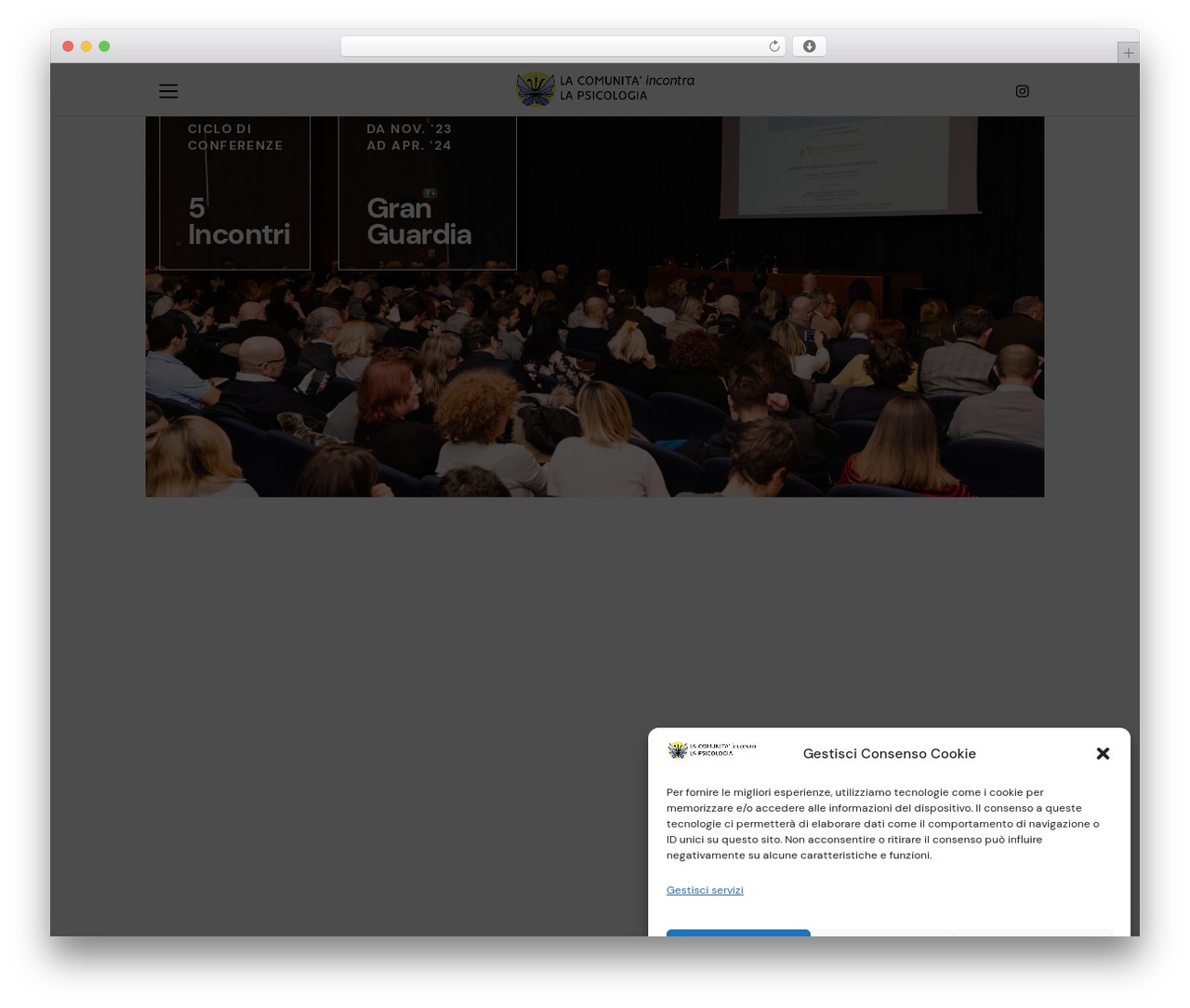Close the browser window with red button

pos(68,46)
